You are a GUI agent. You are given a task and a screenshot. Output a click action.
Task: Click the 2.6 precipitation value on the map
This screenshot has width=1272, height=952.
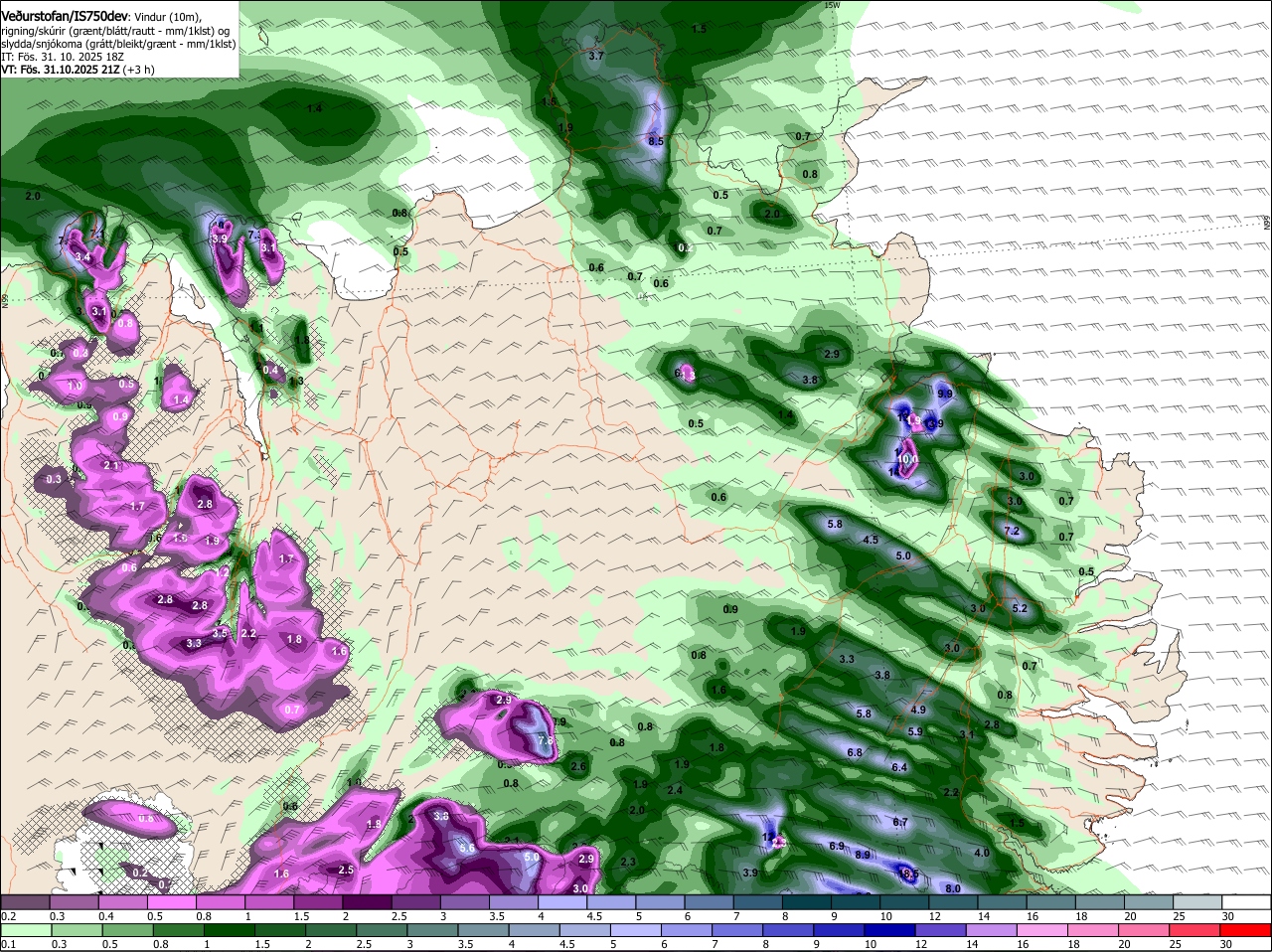[578, 766]
